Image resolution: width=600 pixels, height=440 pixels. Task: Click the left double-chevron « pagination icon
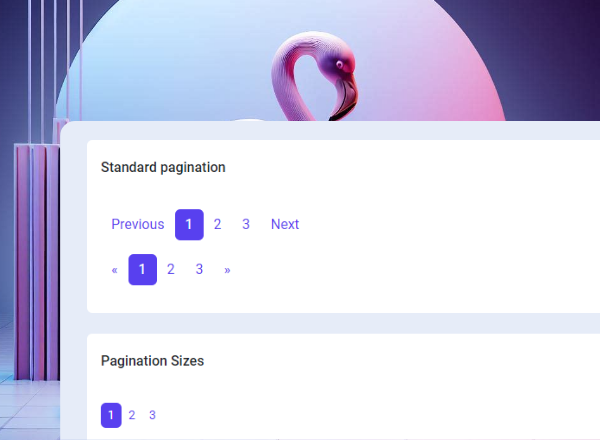pos(115,269)
